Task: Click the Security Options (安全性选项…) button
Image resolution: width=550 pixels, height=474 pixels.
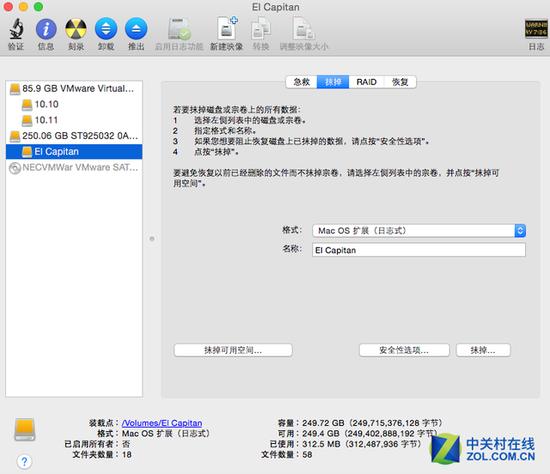Action: point(404,350)
